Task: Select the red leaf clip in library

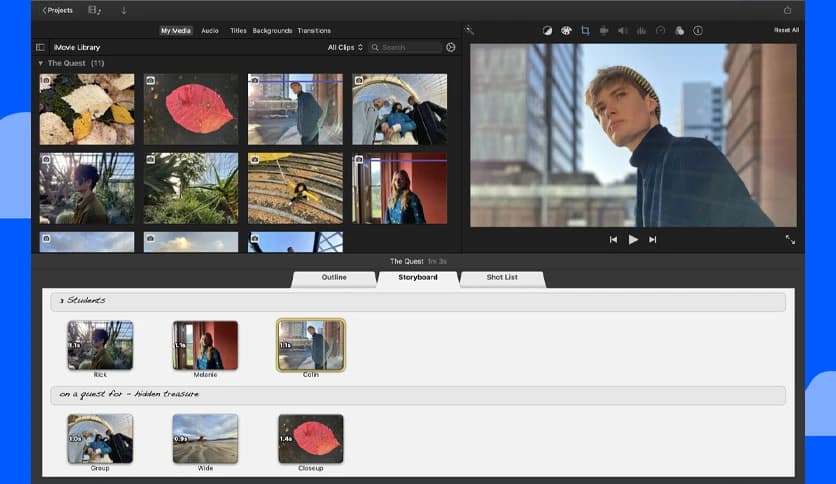Action: (x=191, y=109)
